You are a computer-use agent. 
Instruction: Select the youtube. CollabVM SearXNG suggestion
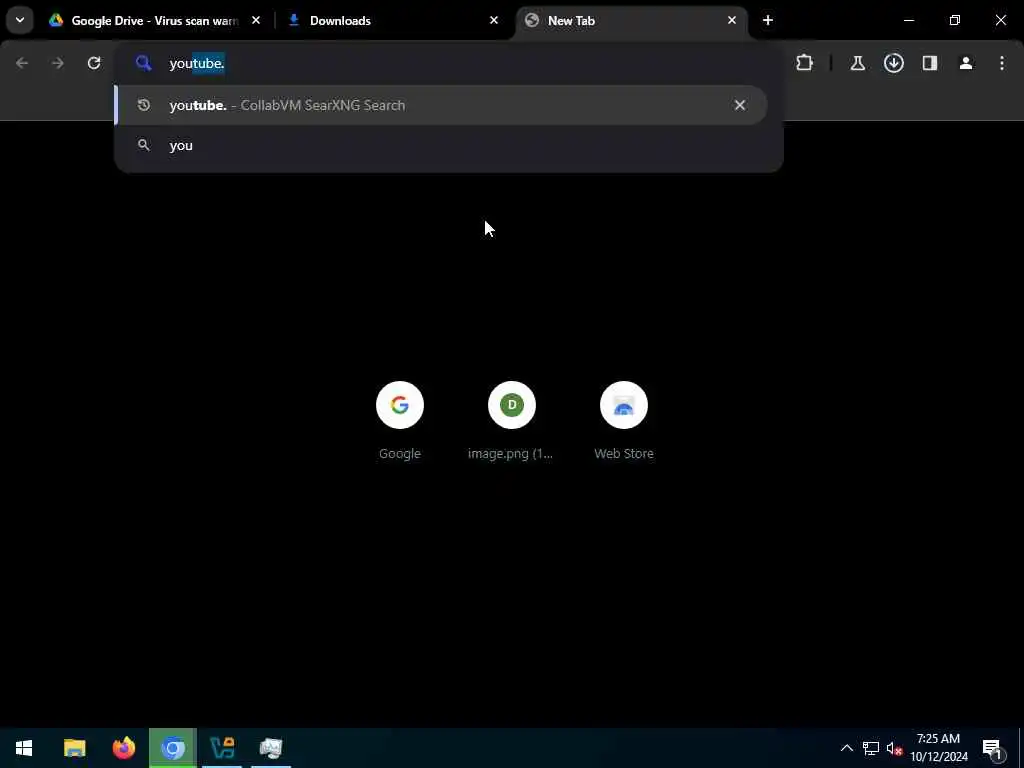(x=441, y=105)
